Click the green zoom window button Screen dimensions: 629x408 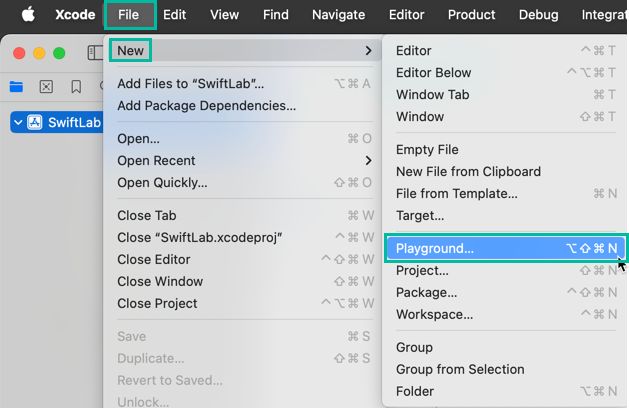pos(59,53)
